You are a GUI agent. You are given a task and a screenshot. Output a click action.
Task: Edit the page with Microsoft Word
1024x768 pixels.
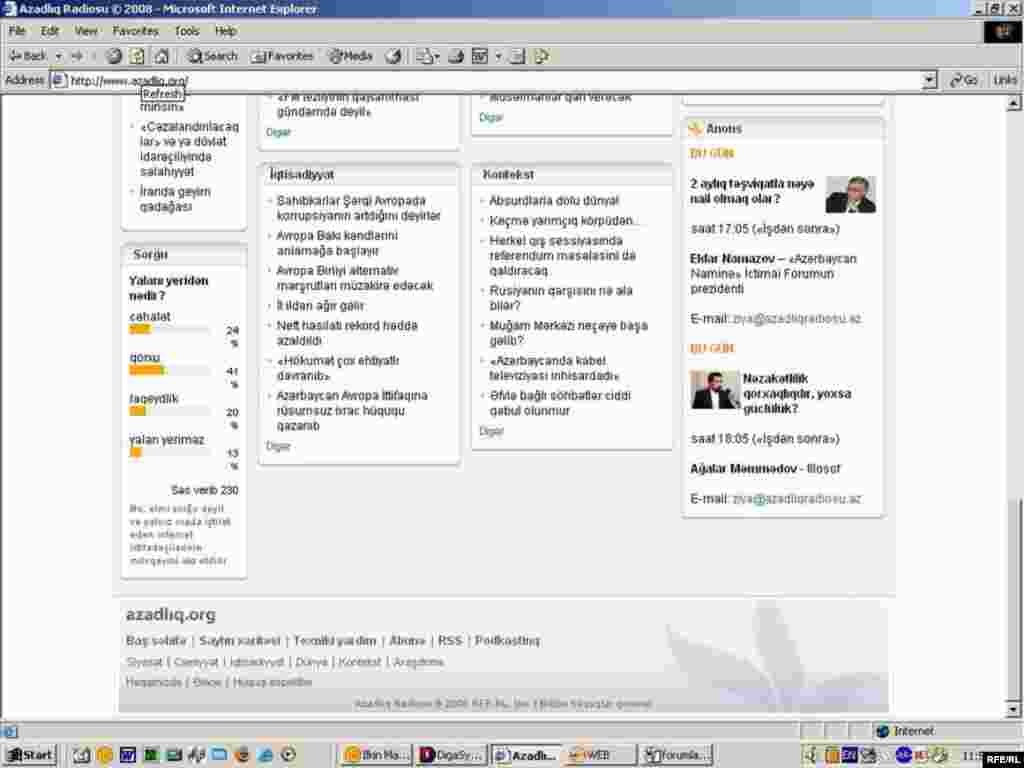(x=480, y=56)
